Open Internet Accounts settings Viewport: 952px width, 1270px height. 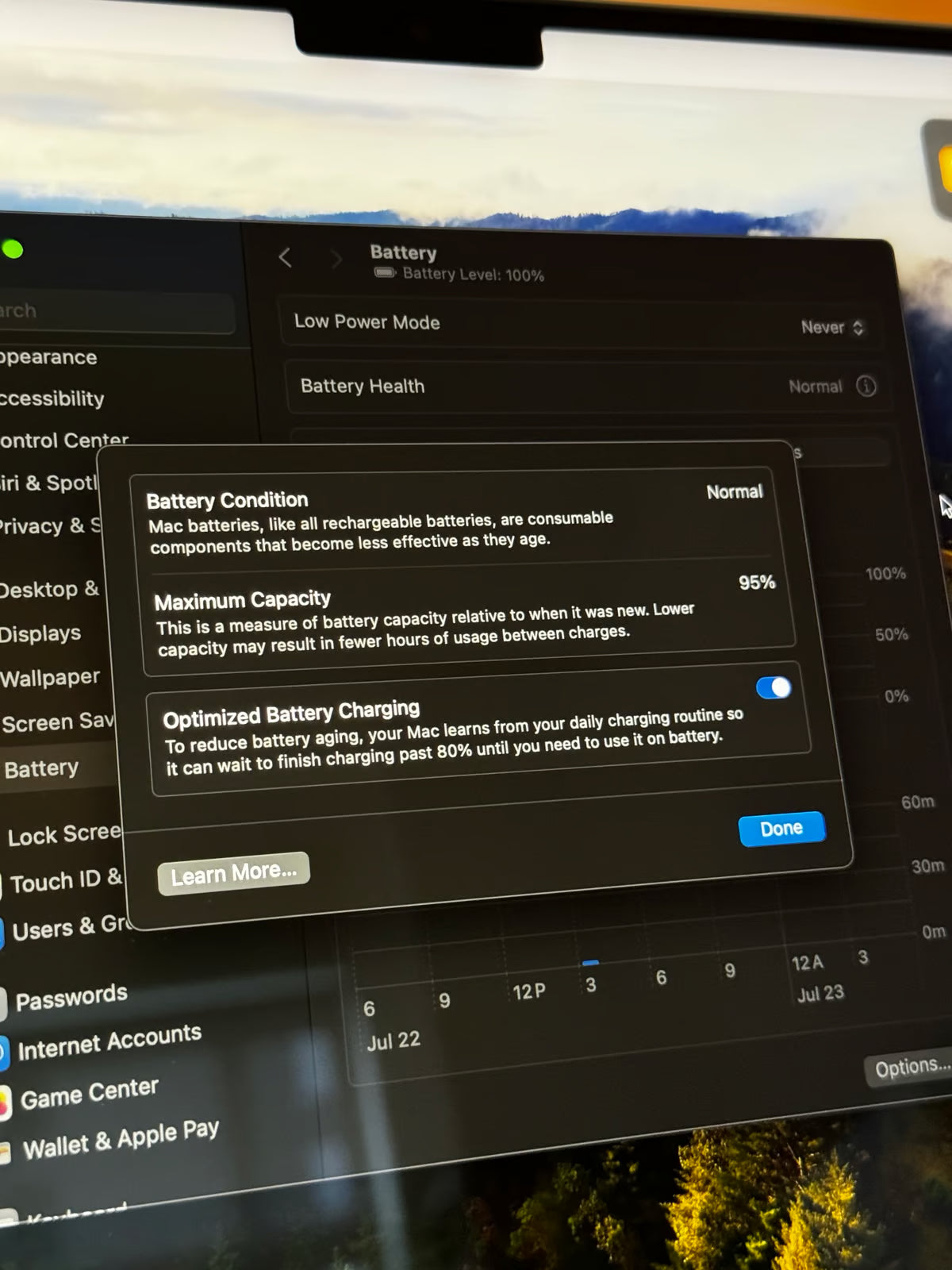tap(109, 1042)
